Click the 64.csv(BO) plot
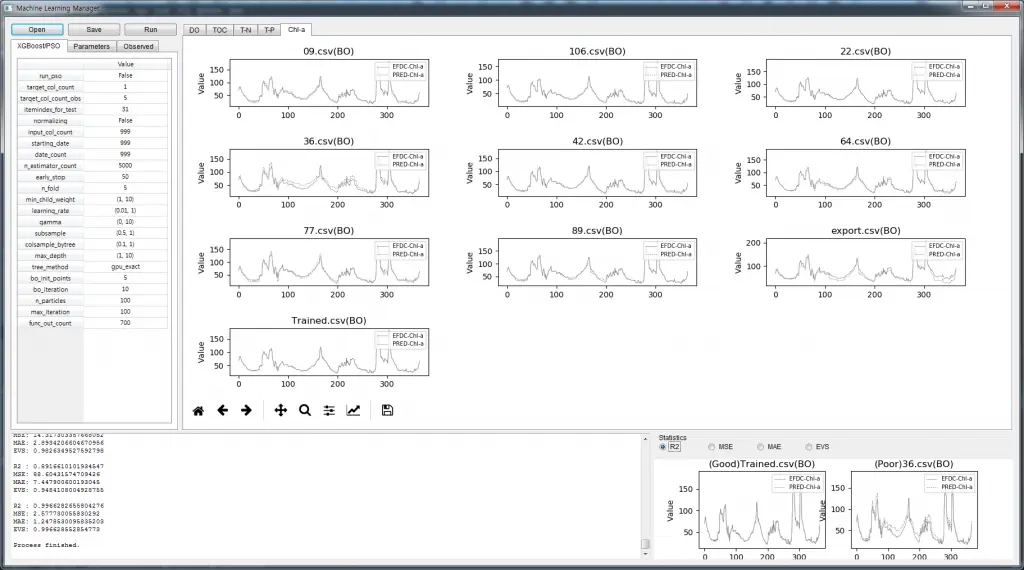The height and width of the screenshot is (570, 1024). click(x=865, y=172)
